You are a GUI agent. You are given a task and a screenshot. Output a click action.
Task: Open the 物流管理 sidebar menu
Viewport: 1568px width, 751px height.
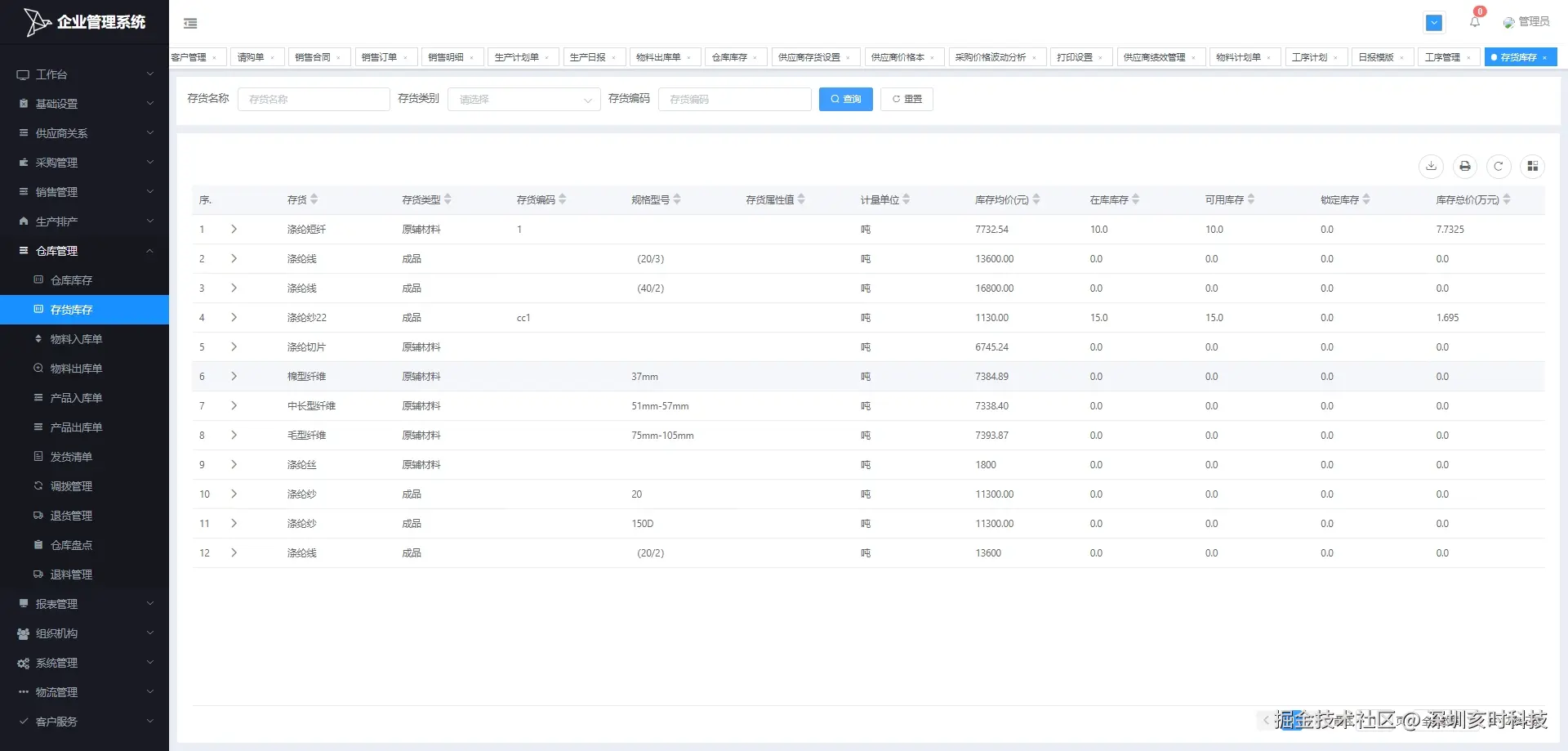point(84,692)
